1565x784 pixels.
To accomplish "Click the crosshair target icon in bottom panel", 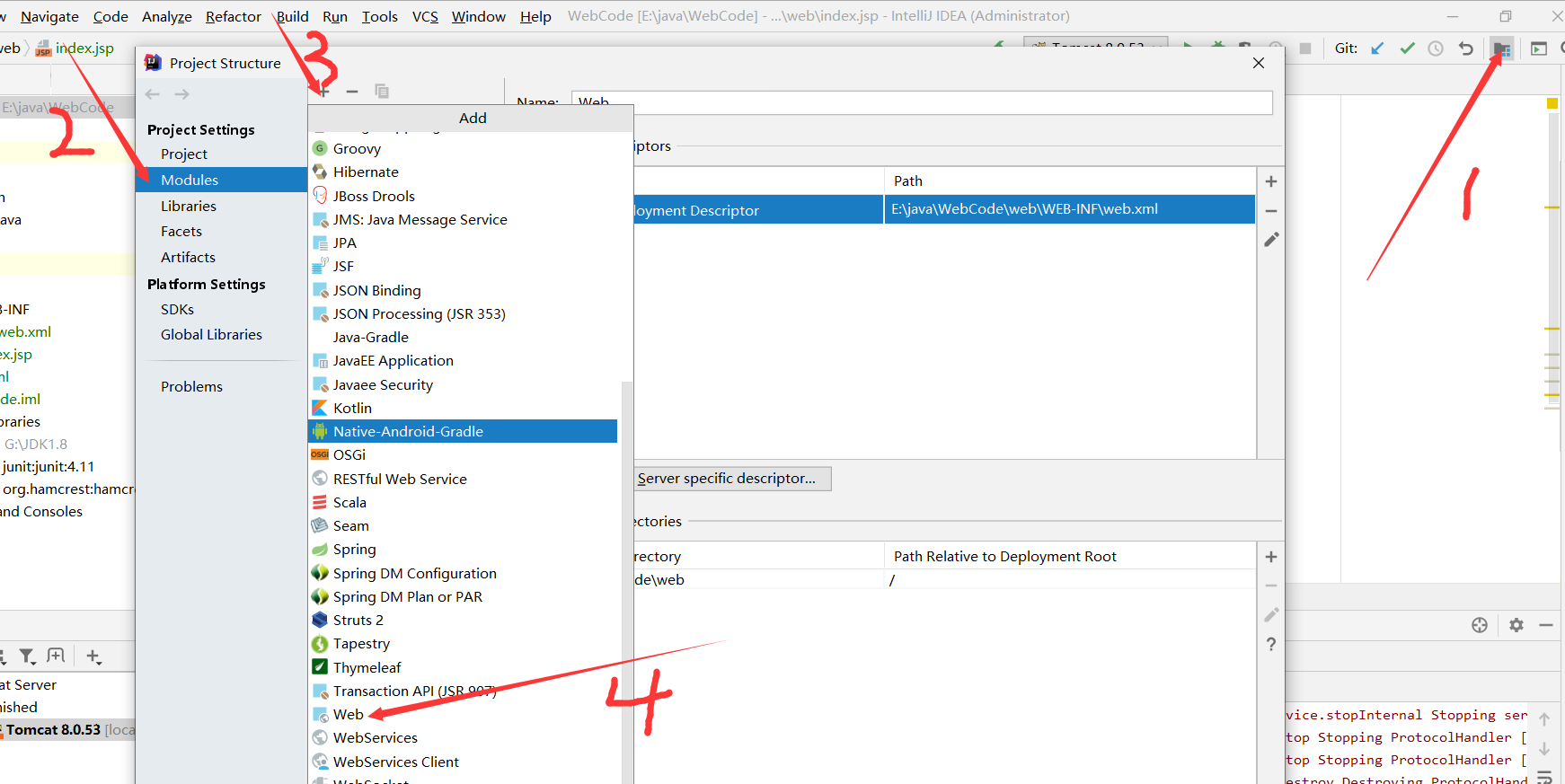I will [x=1480, y=625].
